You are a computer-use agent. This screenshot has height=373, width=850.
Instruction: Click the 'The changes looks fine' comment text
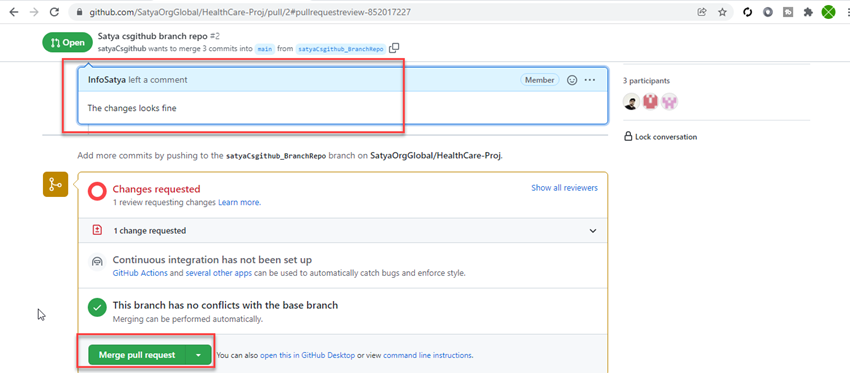click(x=132, y=108)
